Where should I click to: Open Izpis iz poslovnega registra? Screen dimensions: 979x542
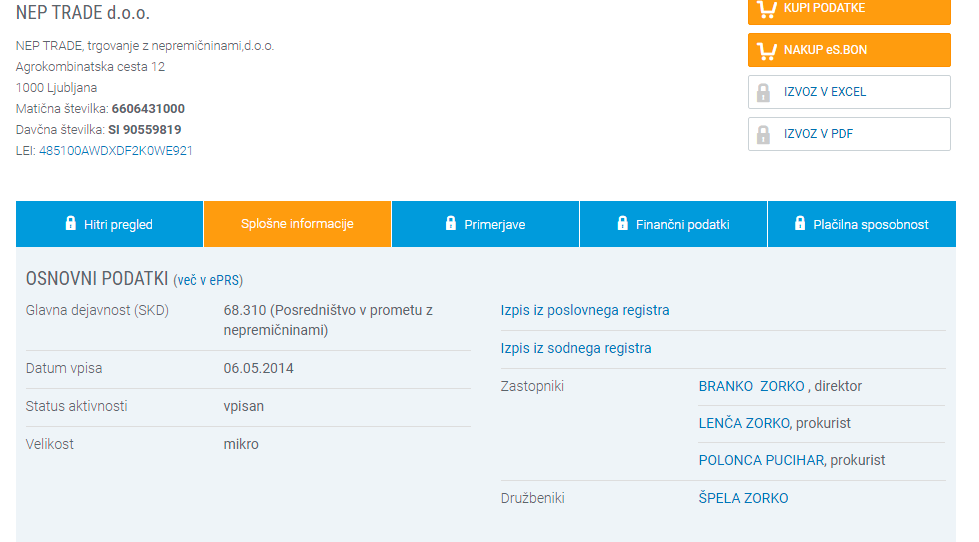coord(585,311)
